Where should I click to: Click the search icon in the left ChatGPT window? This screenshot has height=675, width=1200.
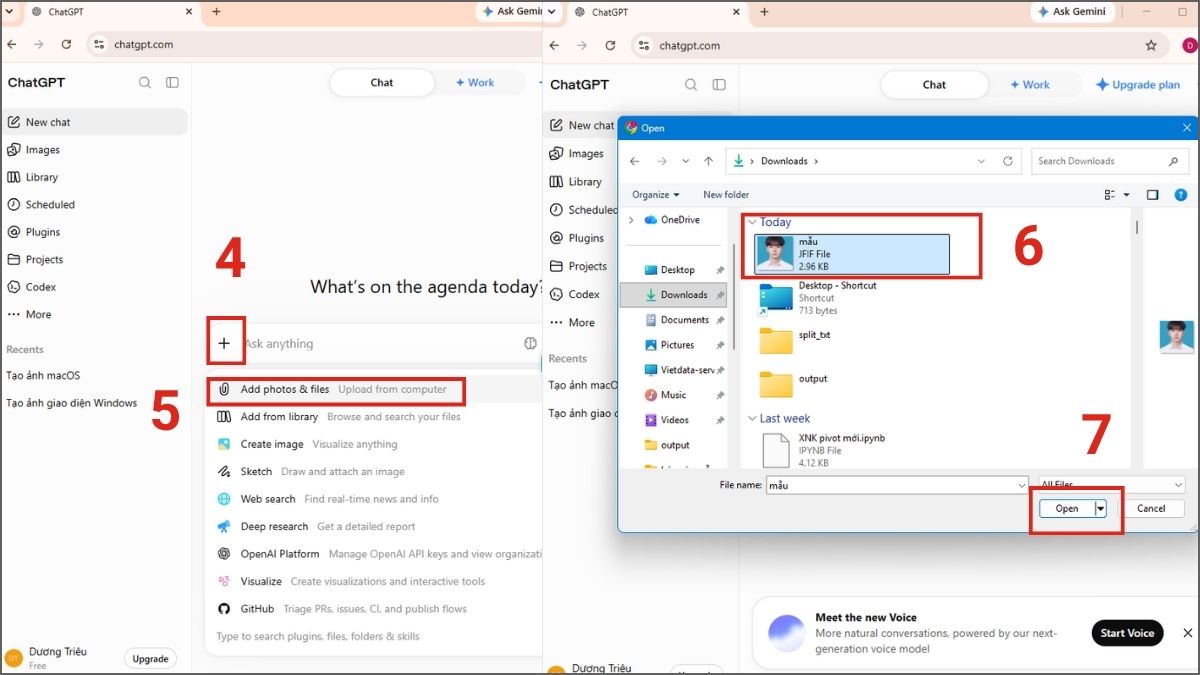pos(145,83)
